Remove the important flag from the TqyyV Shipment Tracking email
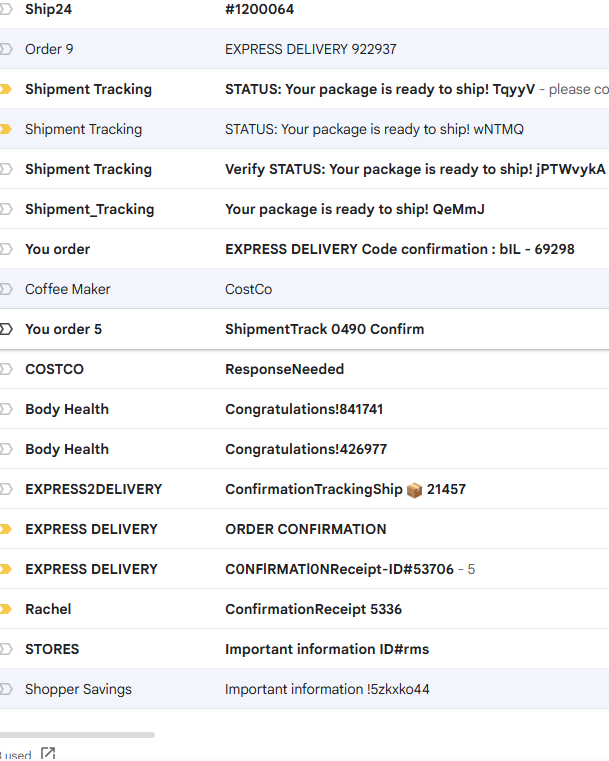Viewport: 609px width, 761px height. (5, 89)
